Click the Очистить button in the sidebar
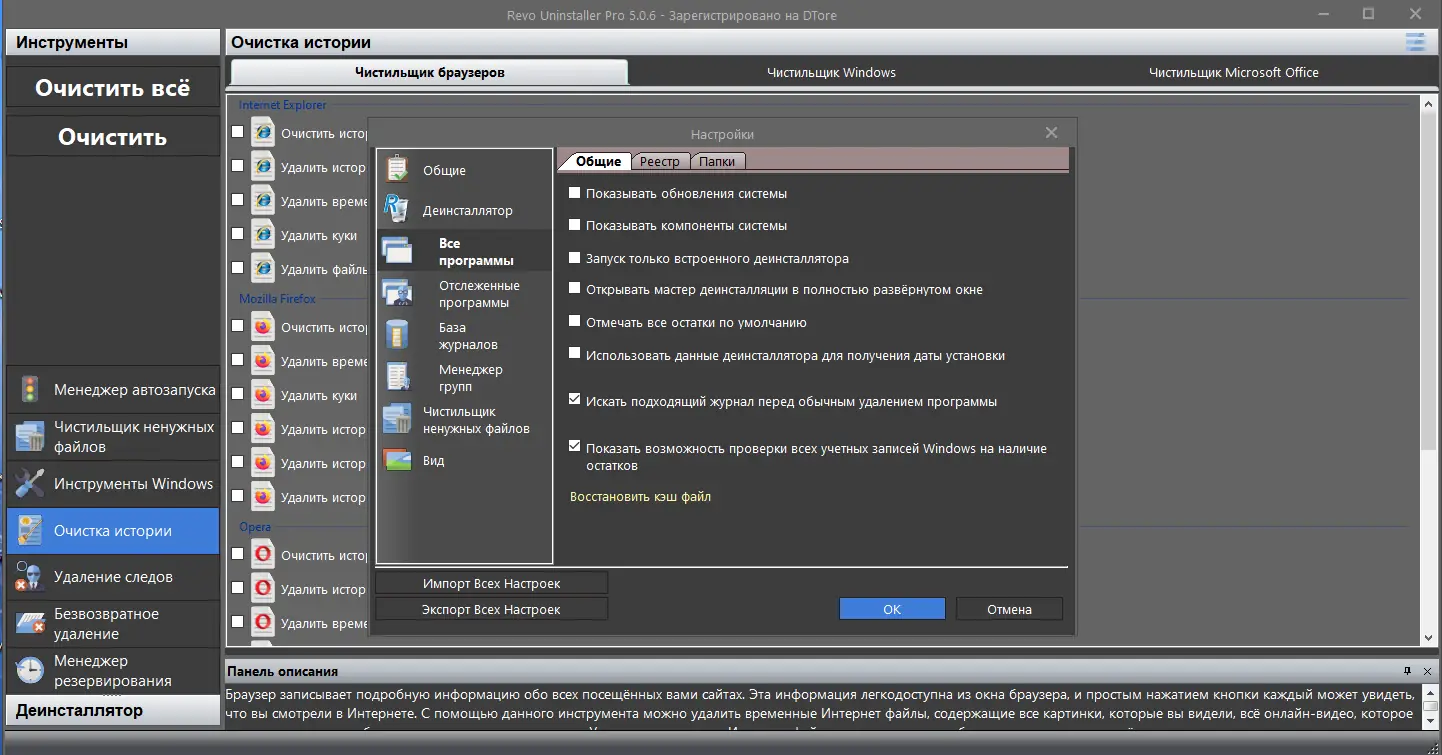The width and height of the screenshot is (1442, 755). click(x=113, y=137)
